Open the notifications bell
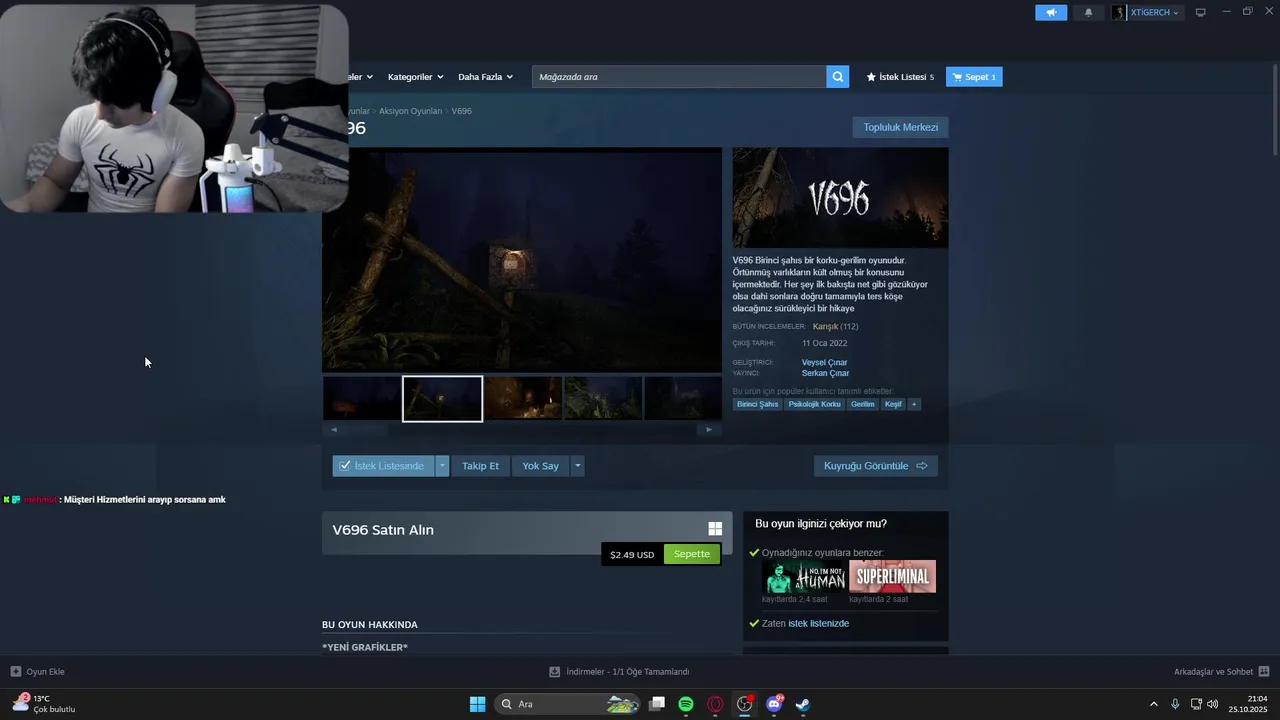The image size is (1280, 720). [x=1089, y=12]
